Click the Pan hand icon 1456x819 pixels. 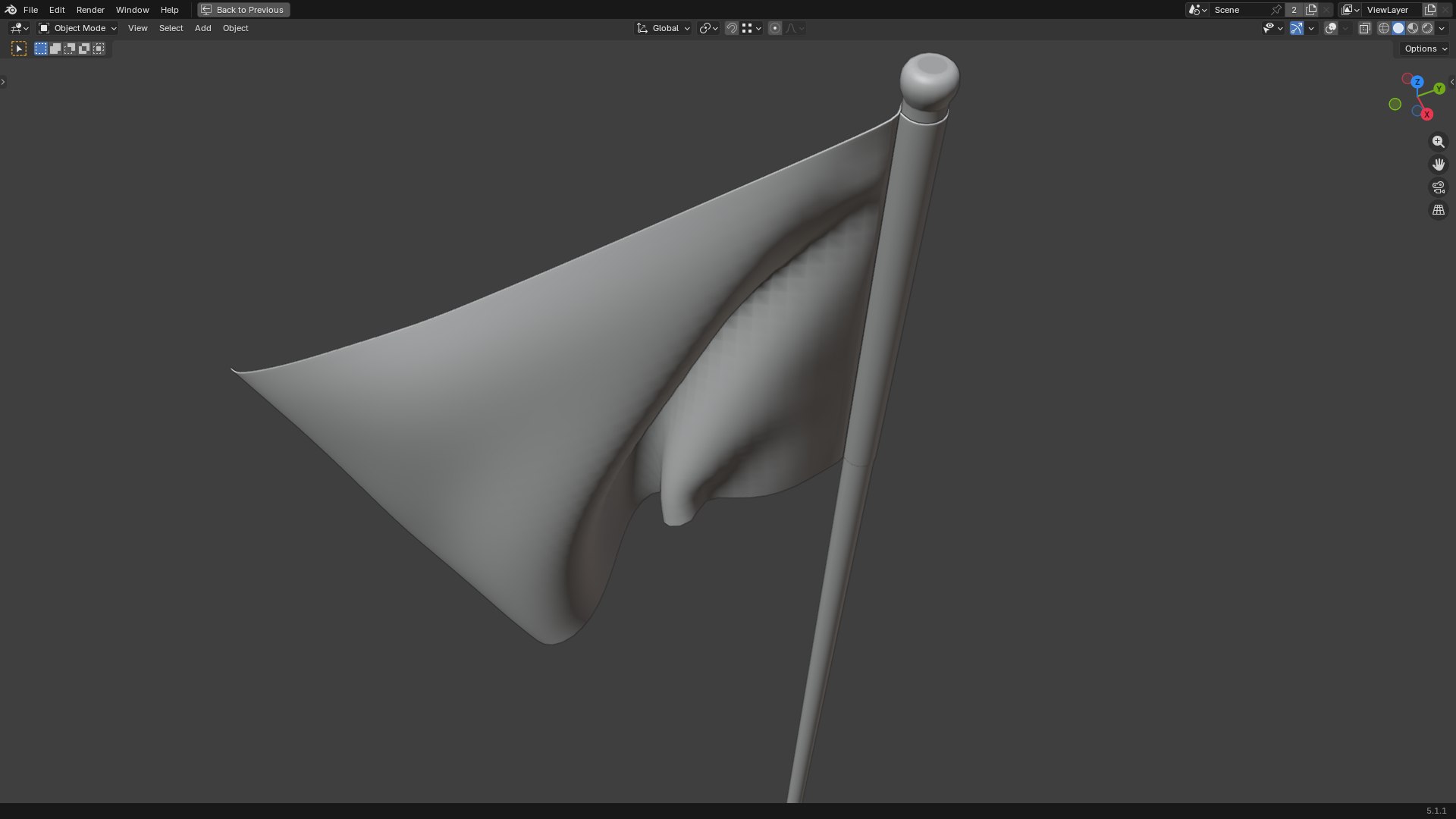(x=1439, y=165)
